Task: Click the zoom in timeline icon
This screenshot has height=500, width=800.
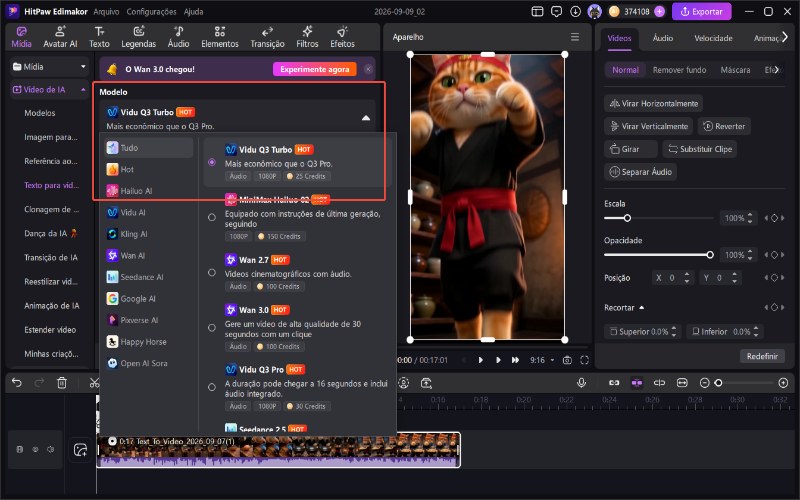Action: coord(783,383)
